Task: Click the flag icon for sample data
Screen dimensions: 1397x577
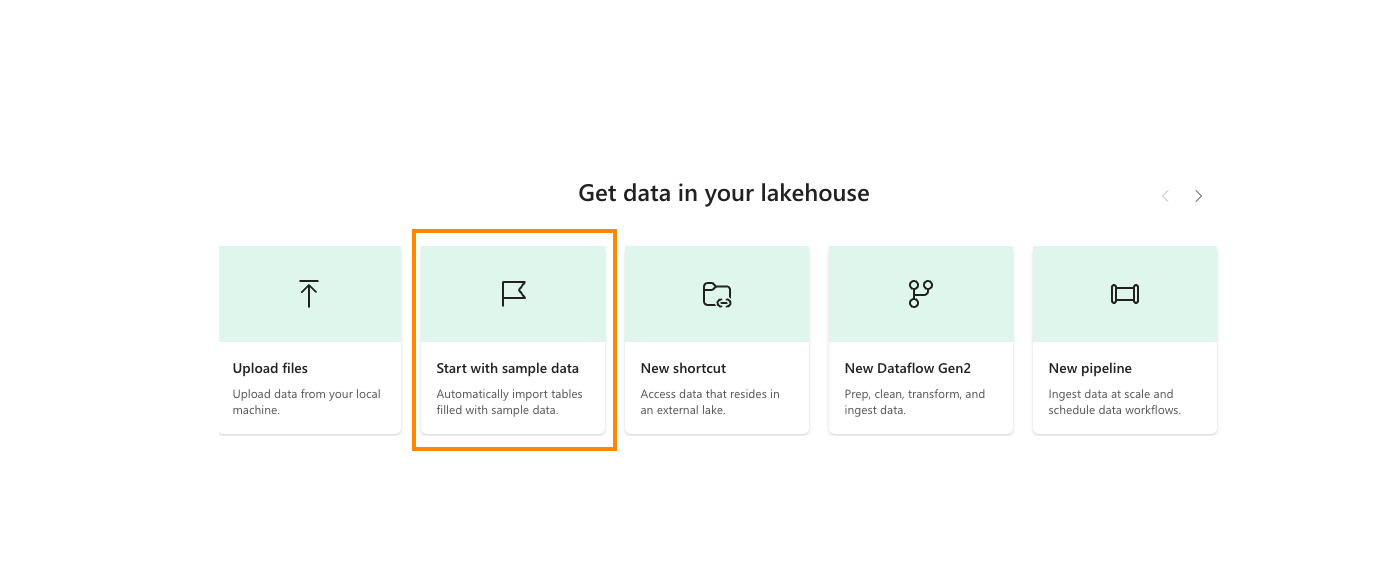Action: click(513, 294)
